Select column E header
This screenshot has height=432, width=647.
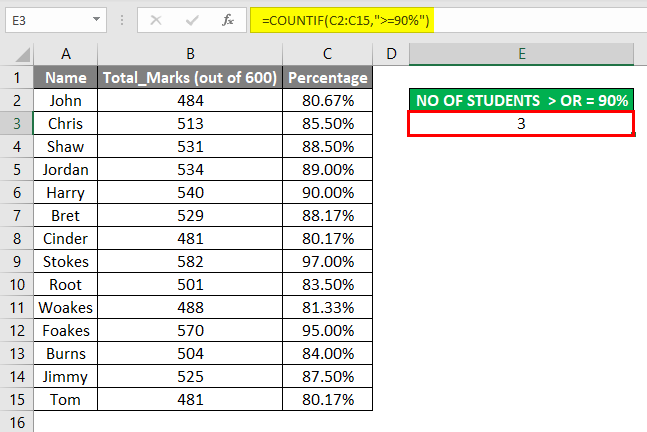click(522, 54)
